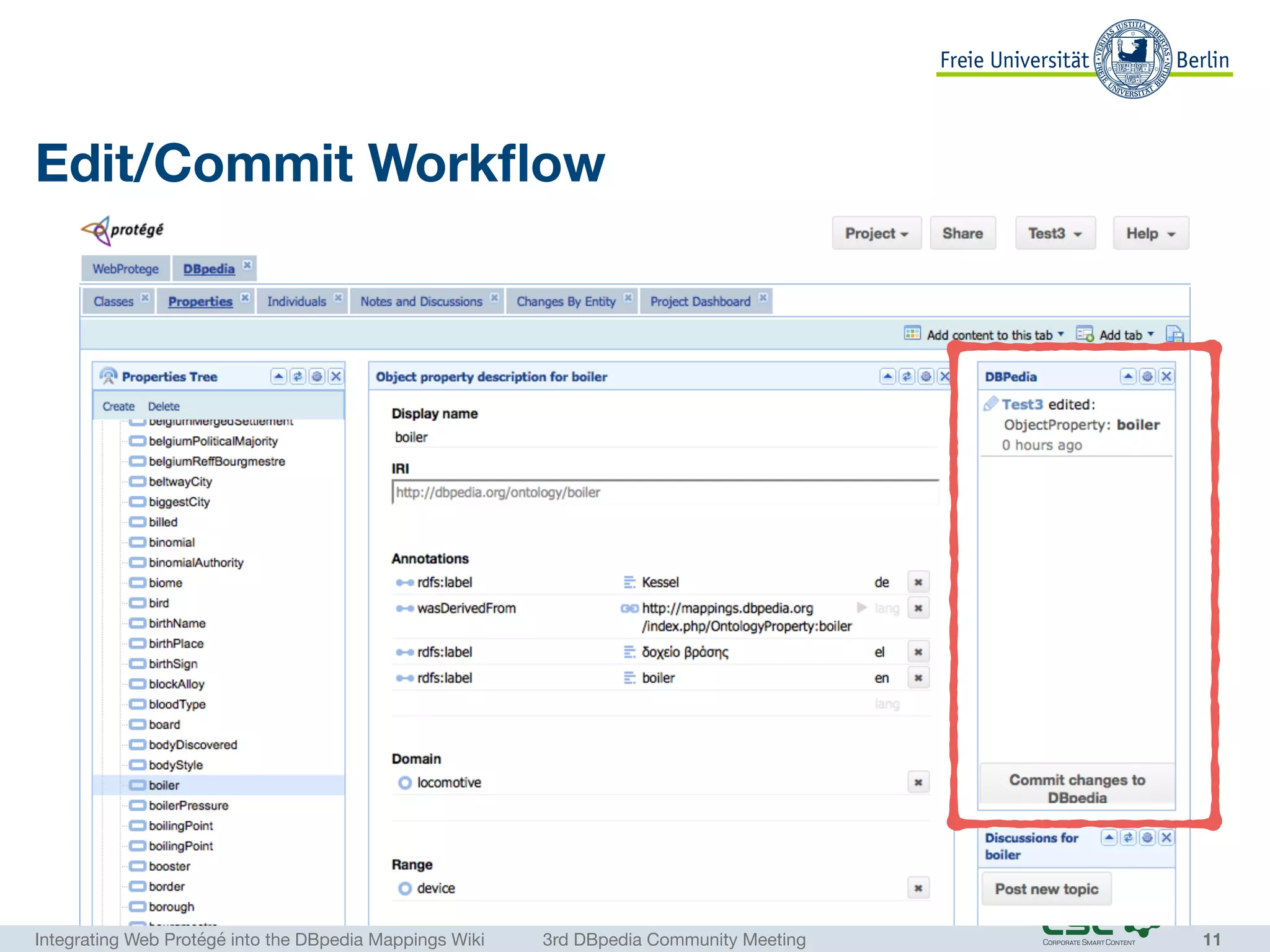1270x952 pixels.
Task: Click Commit changes to DBpedia
Action: coord(1077,785)
